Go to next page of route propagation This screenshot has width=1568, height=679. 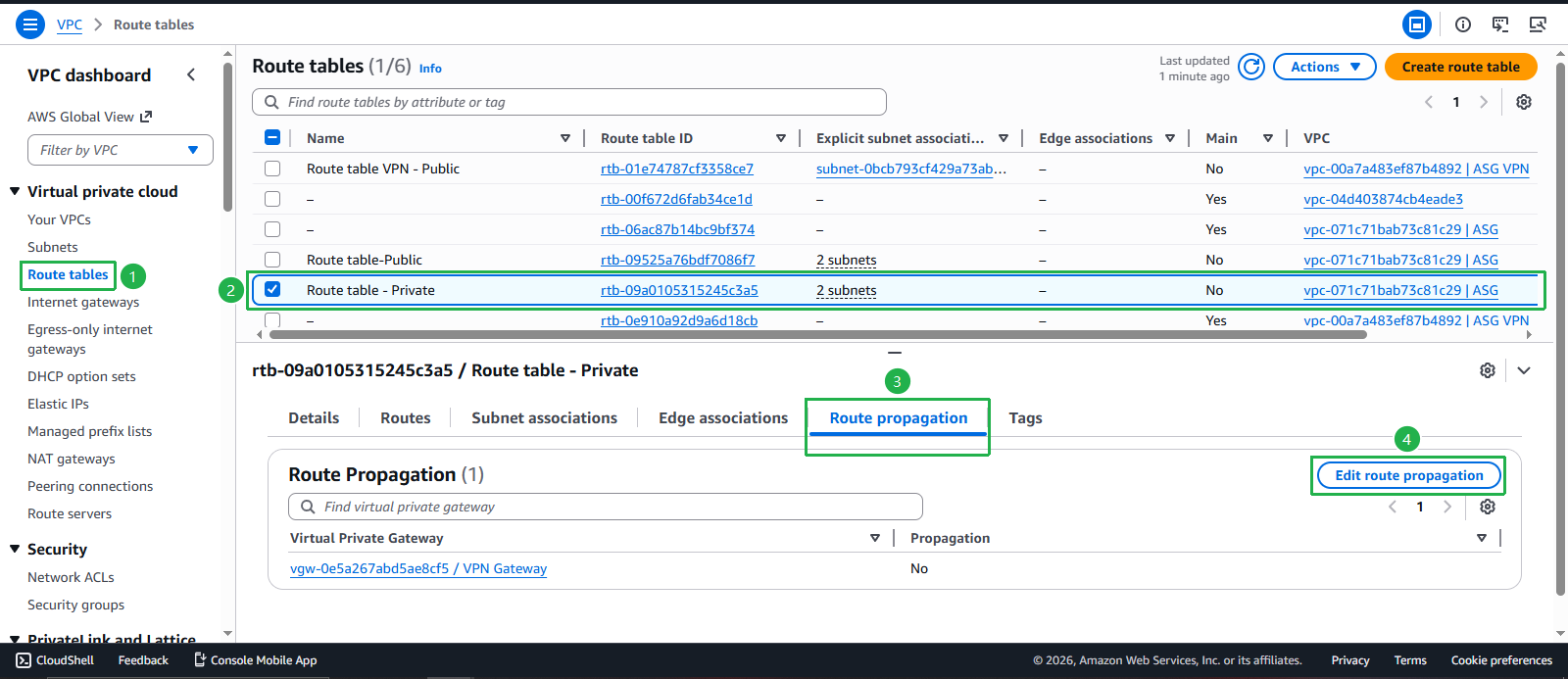click(x=1447, y=507)
